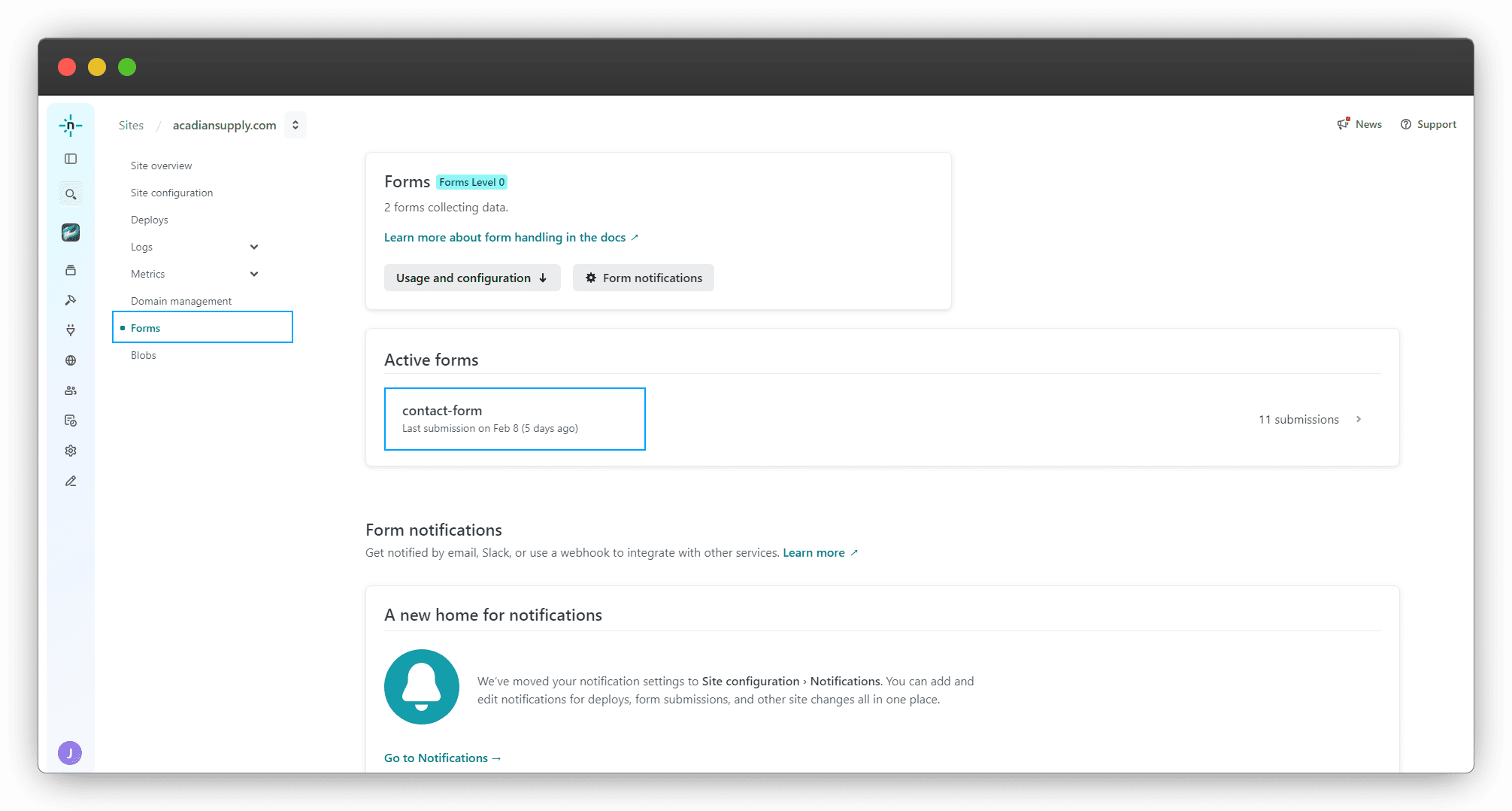Open the extensions plug icon
Image resolution: width=1512 pixels, height=811 pixels.
point(71,330)
